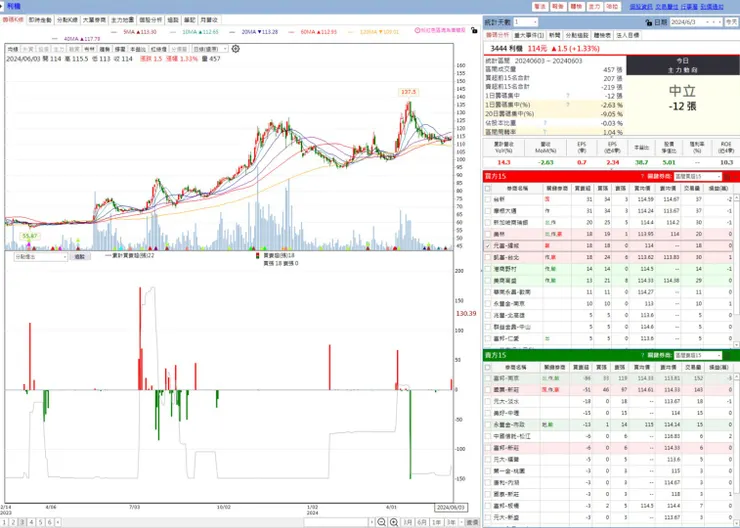Image resolution: width=740 pixels, height=528 pixels.
Task: Open the bottom toolbar combo box
Action: (339, 522)
